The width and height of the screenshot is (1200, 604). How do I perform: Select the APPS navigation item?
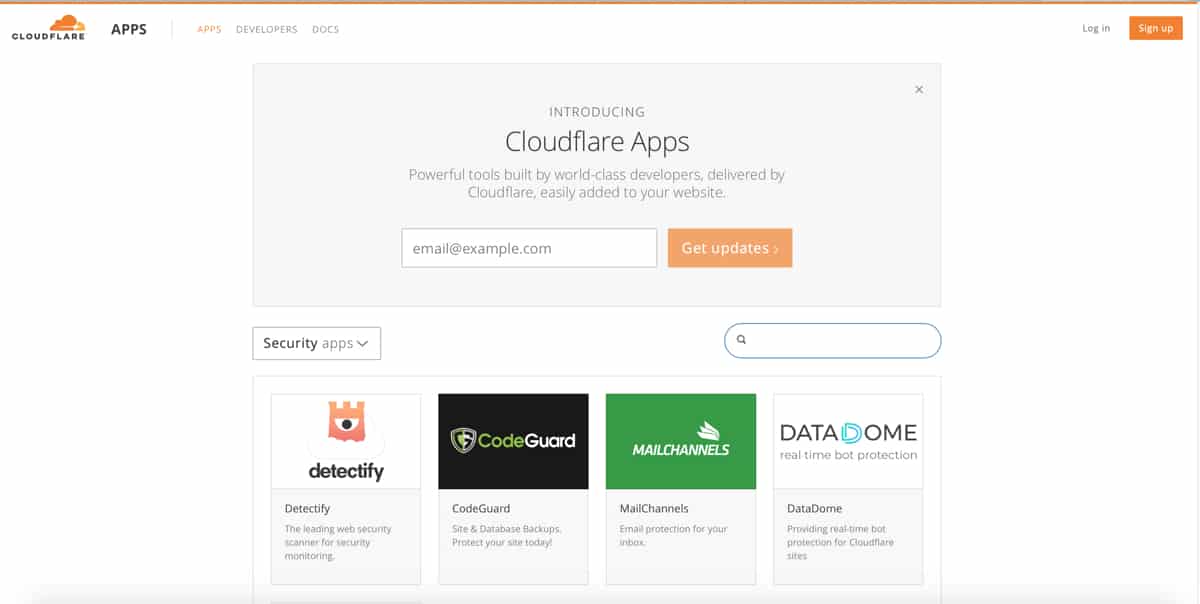209,29
